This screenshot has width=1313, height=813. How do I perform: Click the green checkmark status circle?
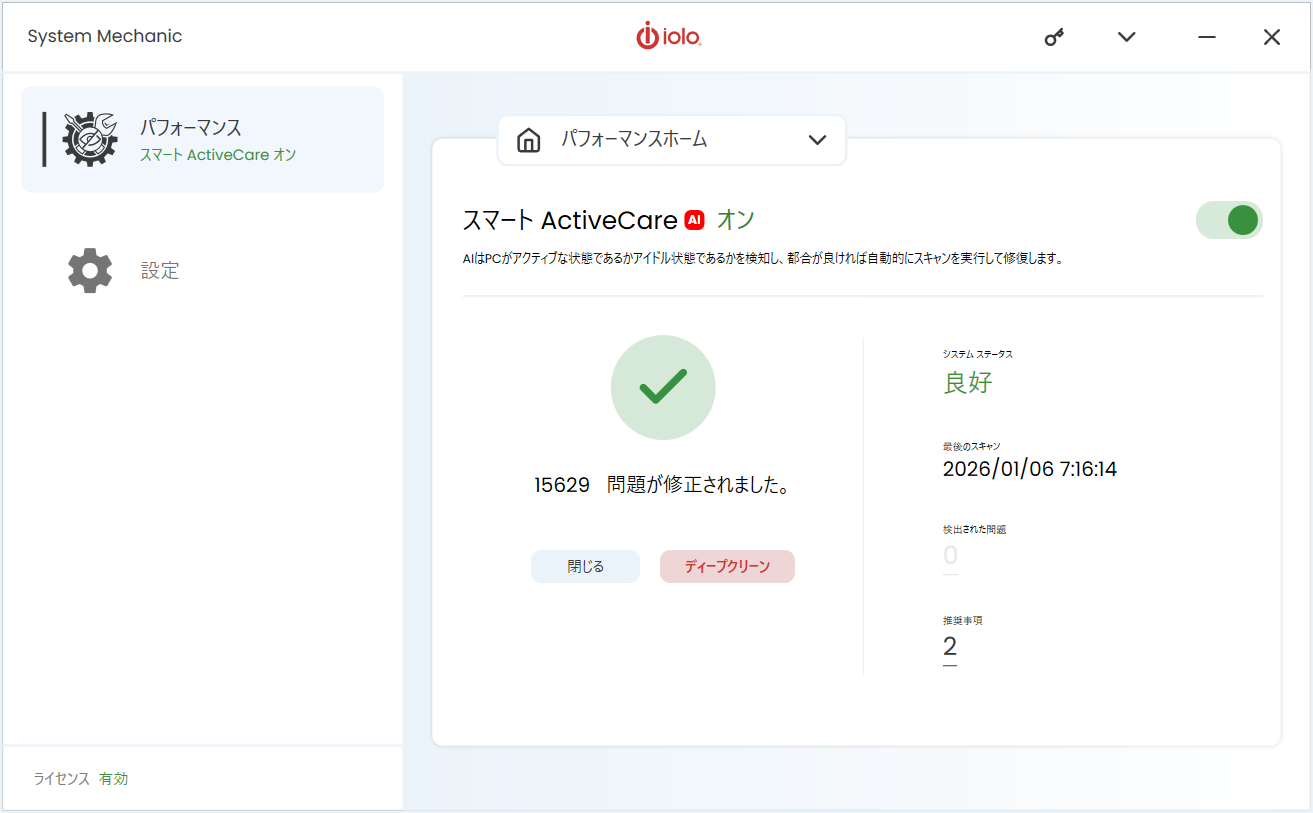(x=663, y=387)
